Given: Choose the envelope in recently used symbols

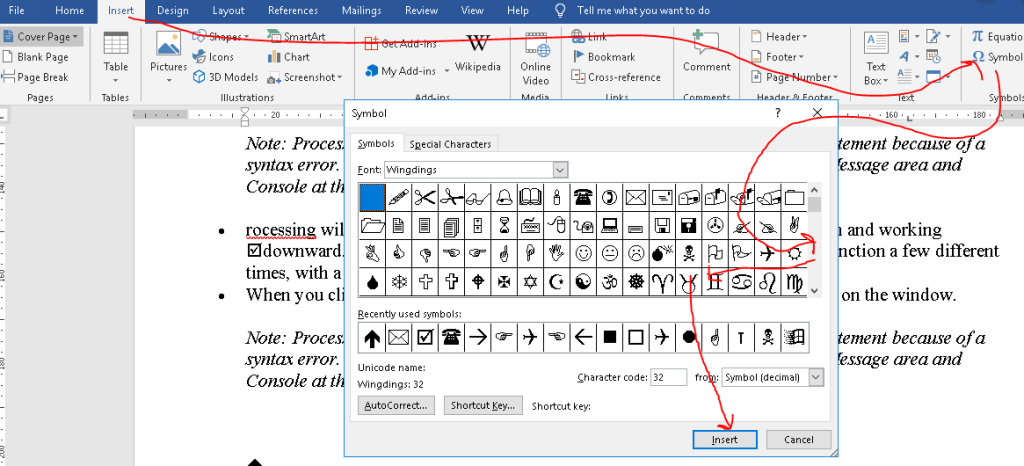Looking at the screenshot, I should [398, 337].
